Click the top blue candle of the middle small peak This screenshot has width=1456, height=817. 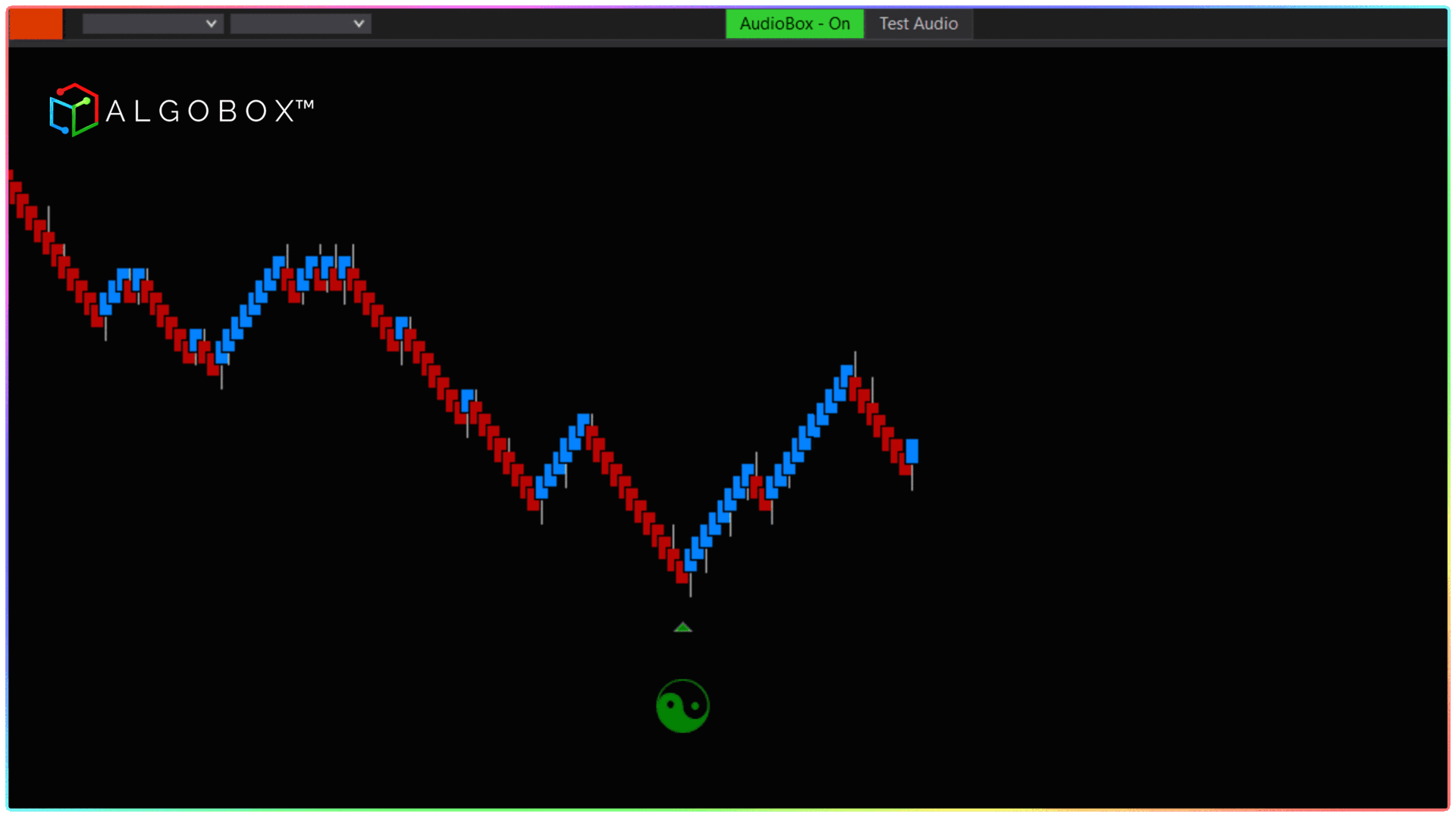click(x=583, y=421)
